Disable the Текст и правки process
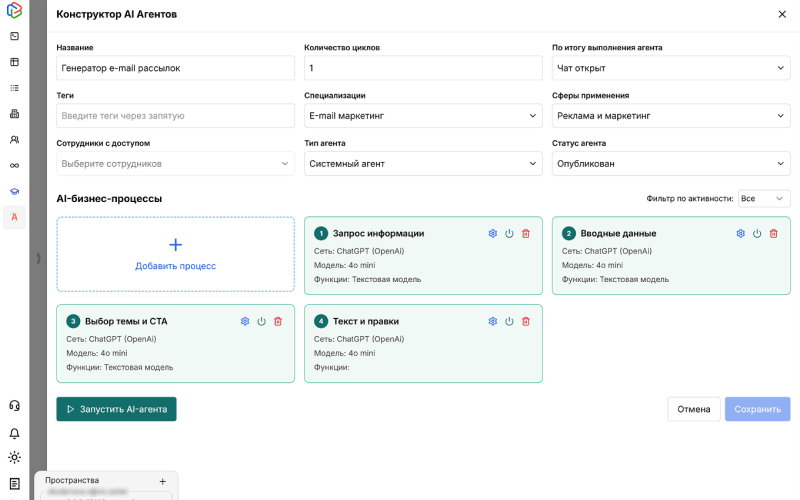The image size is (800, 500). click(x=509, y=321)
